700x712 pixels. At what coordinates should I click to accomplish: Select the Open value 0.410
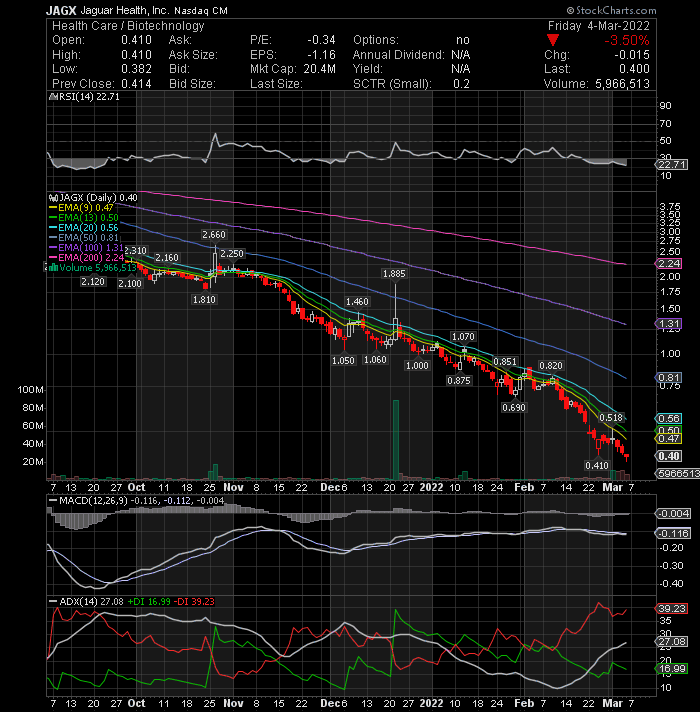pos(136,40)
